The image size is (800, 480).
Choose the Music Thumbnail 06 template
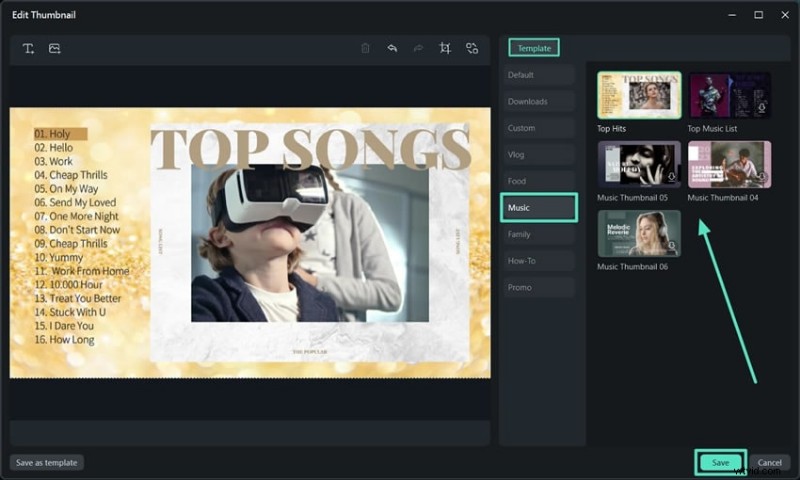pyautogui.click(x=639, y=233)
